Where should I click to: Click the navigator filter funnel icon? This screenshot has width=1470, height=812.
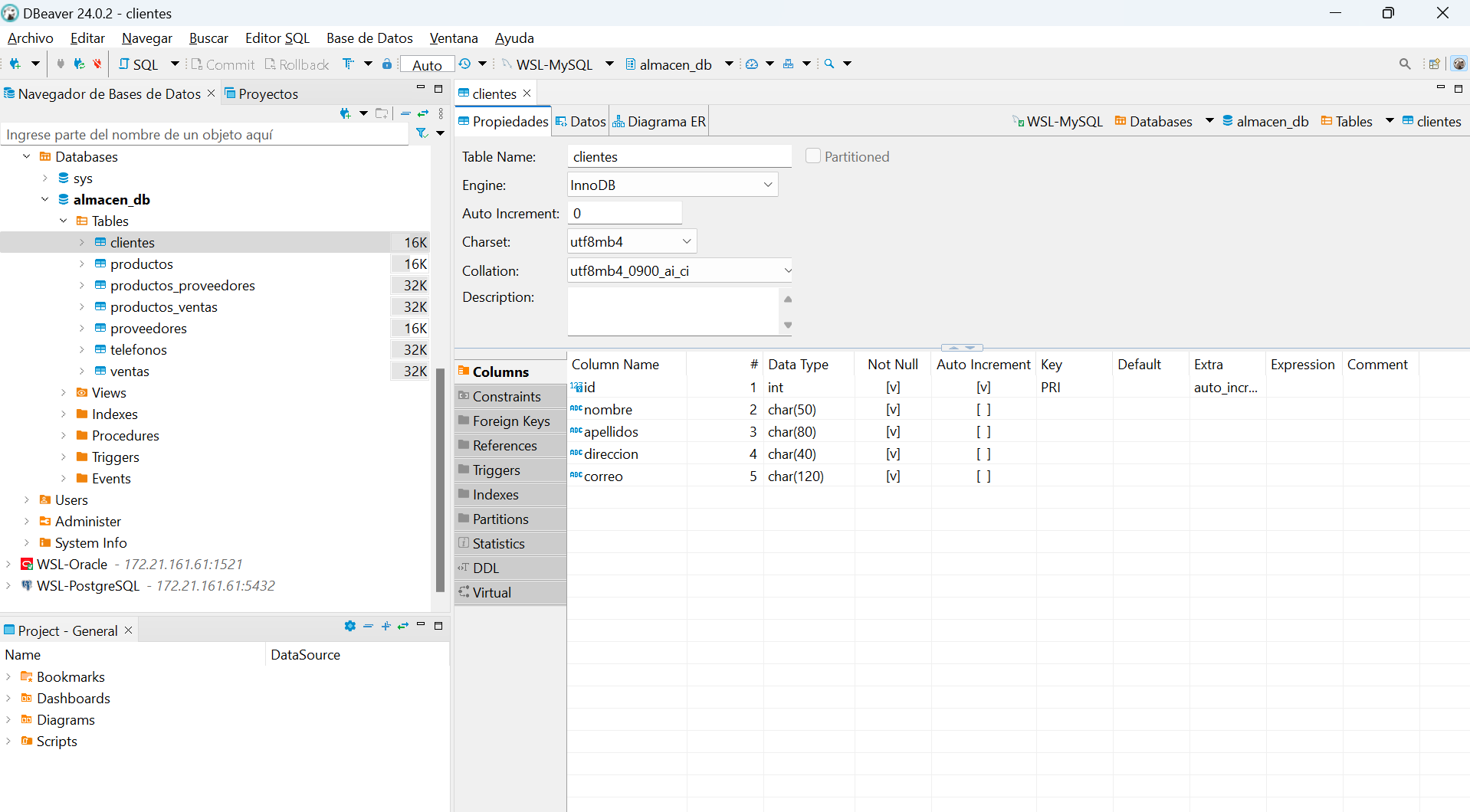422,133
